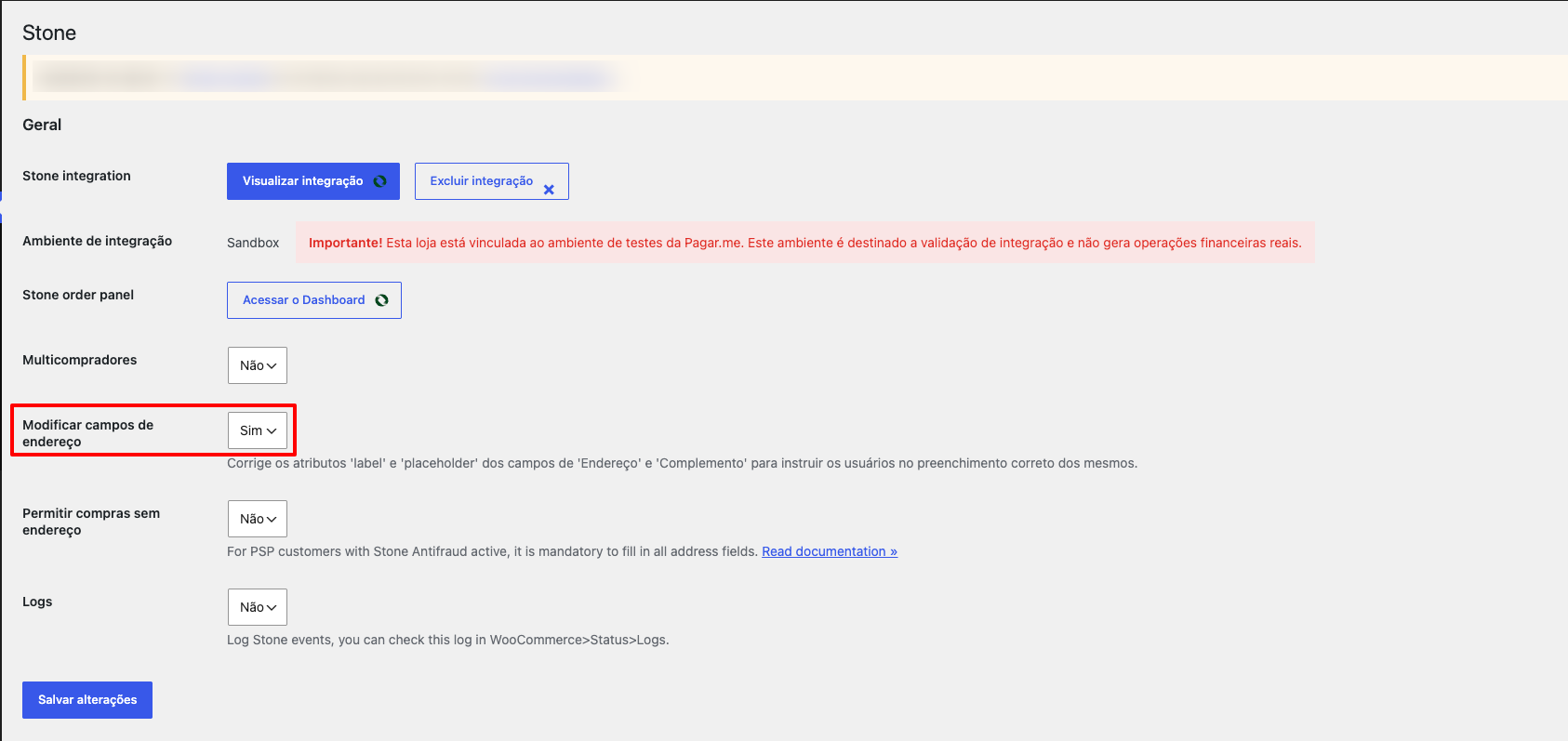Expand the Modificar campos de endereço dropdown
1568x741 pixels.
(258, 430)
